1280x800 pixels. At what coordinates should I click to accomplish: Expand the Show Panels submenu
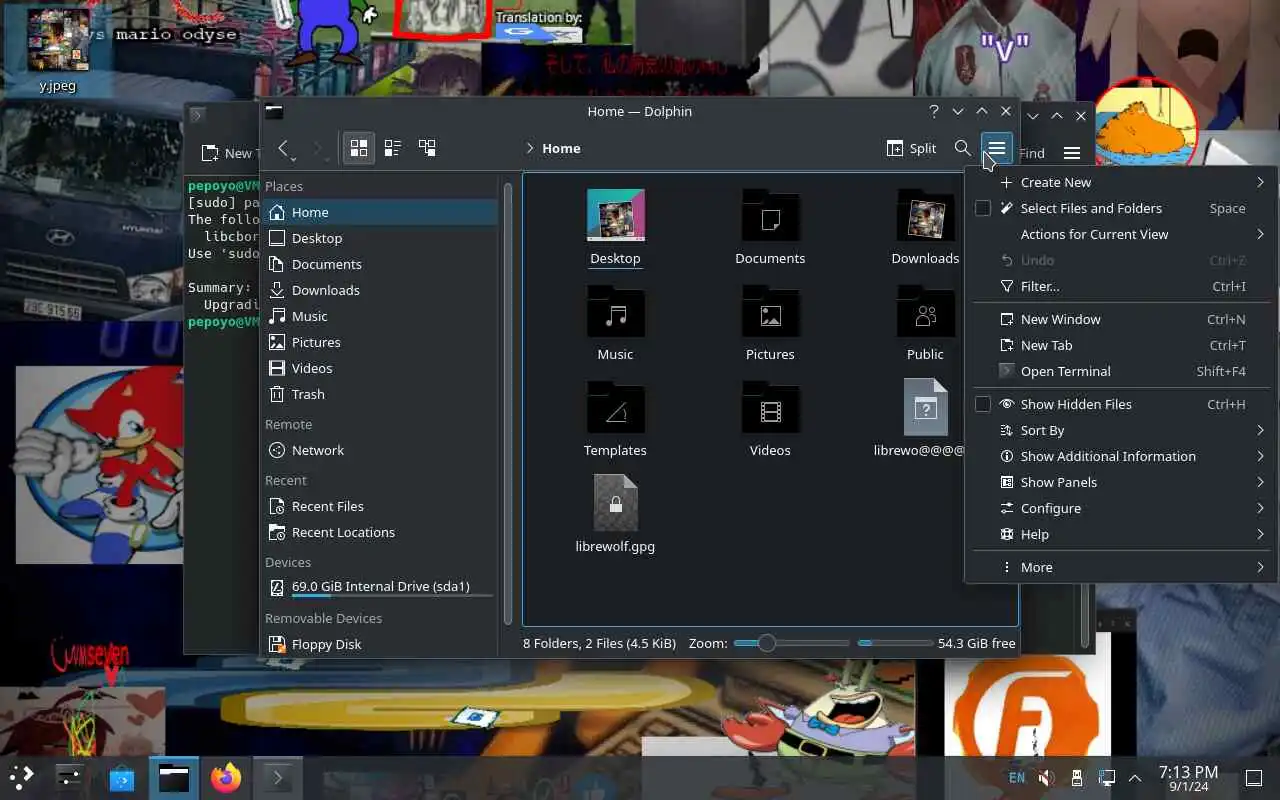[x=1121, y=482]
